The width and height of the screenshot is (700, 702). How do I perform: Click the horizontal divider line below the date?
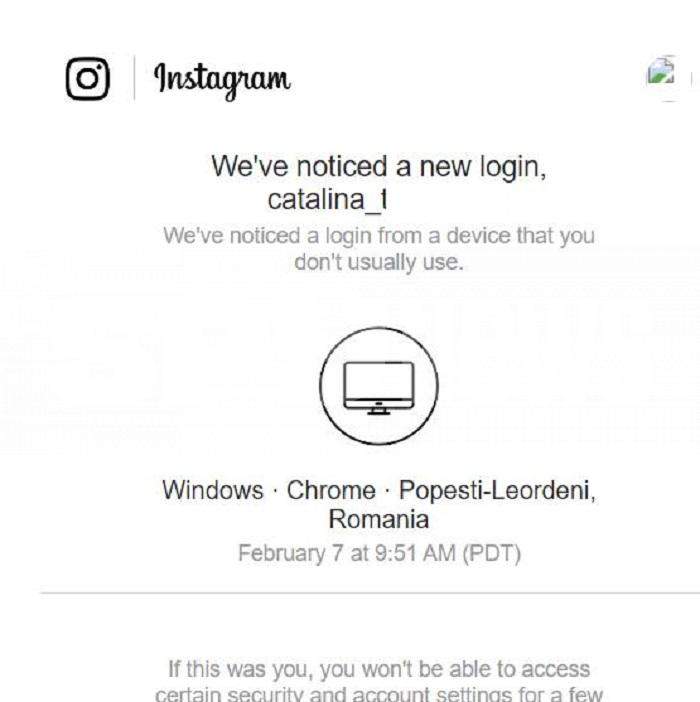tap(370, 593)
